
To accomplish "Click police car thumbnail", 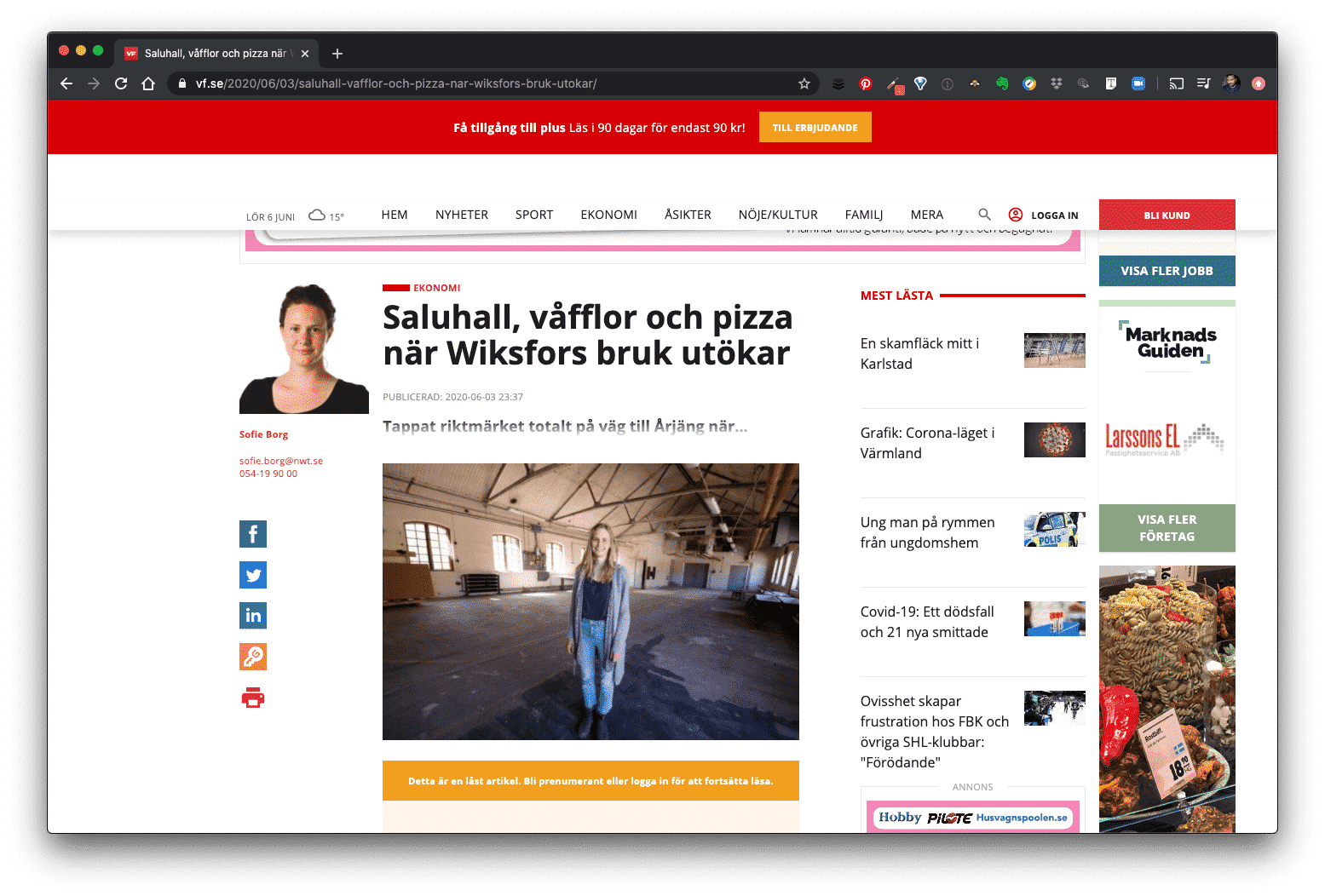I will (x=1055, y=529).
